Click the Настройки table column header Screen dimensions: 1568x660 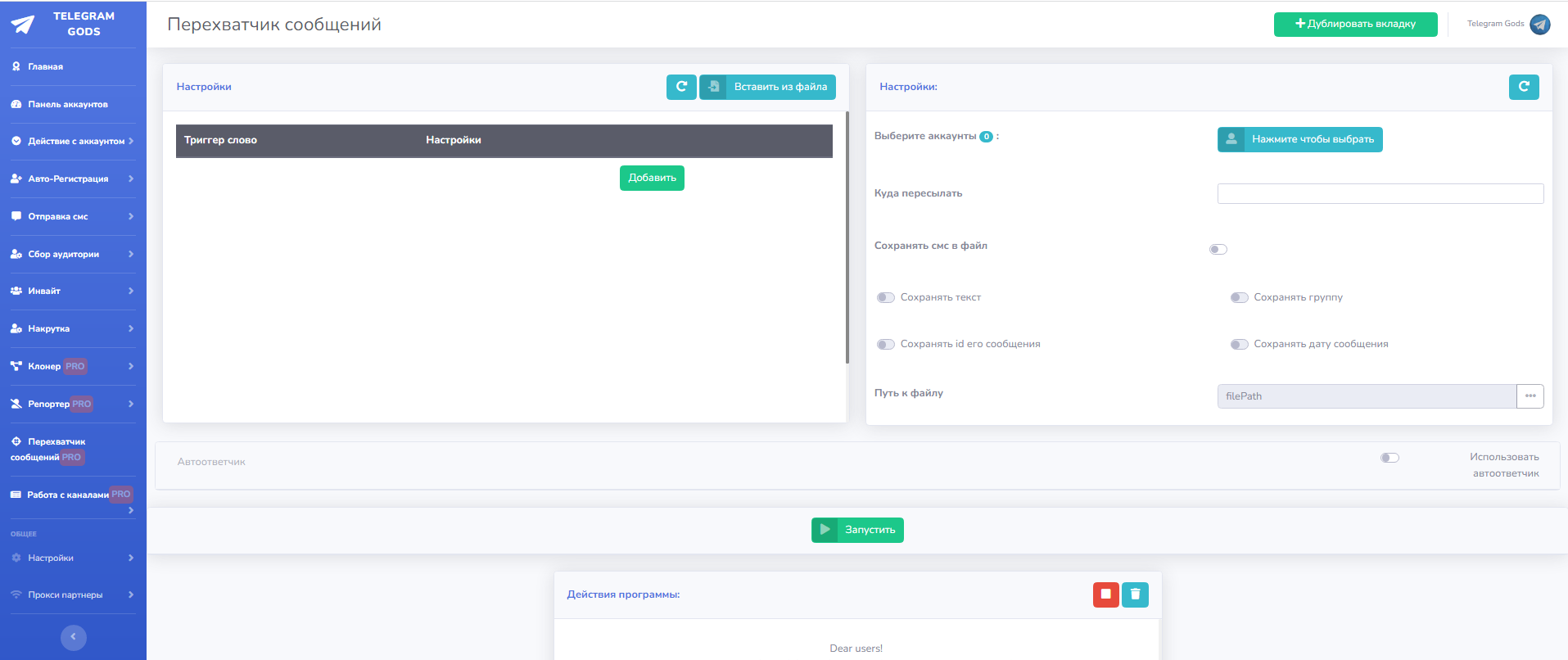454,140
